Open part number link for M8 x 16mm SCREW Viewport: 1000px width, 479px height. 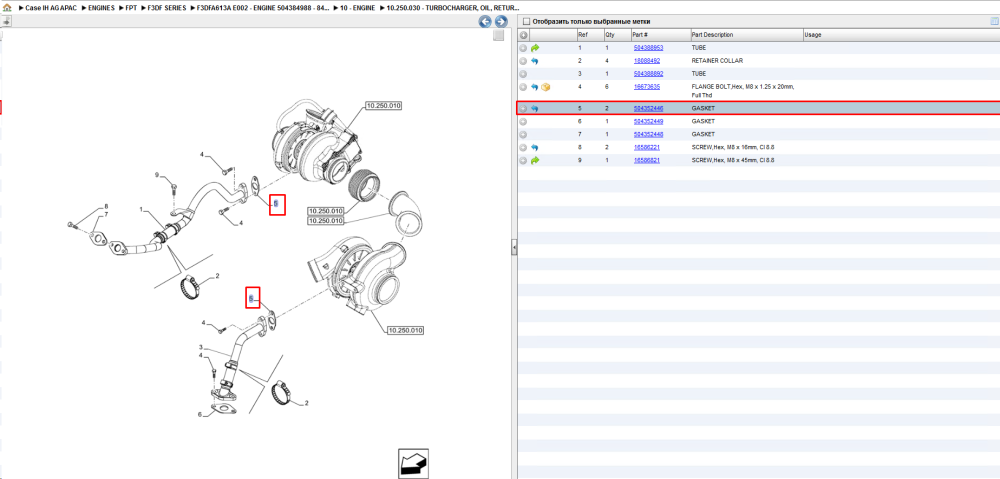pos(646,147)
